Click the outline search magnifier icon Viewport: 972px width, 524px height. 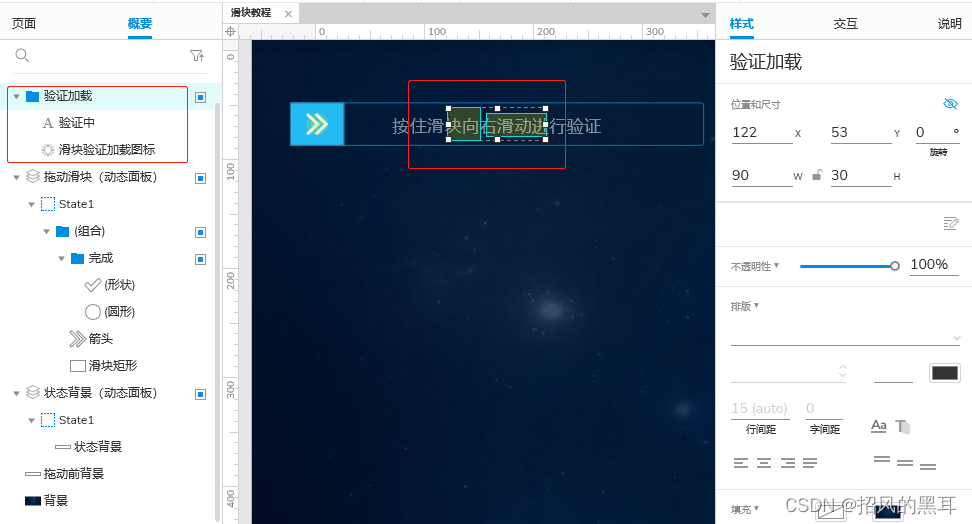click(x=22, y=55)
